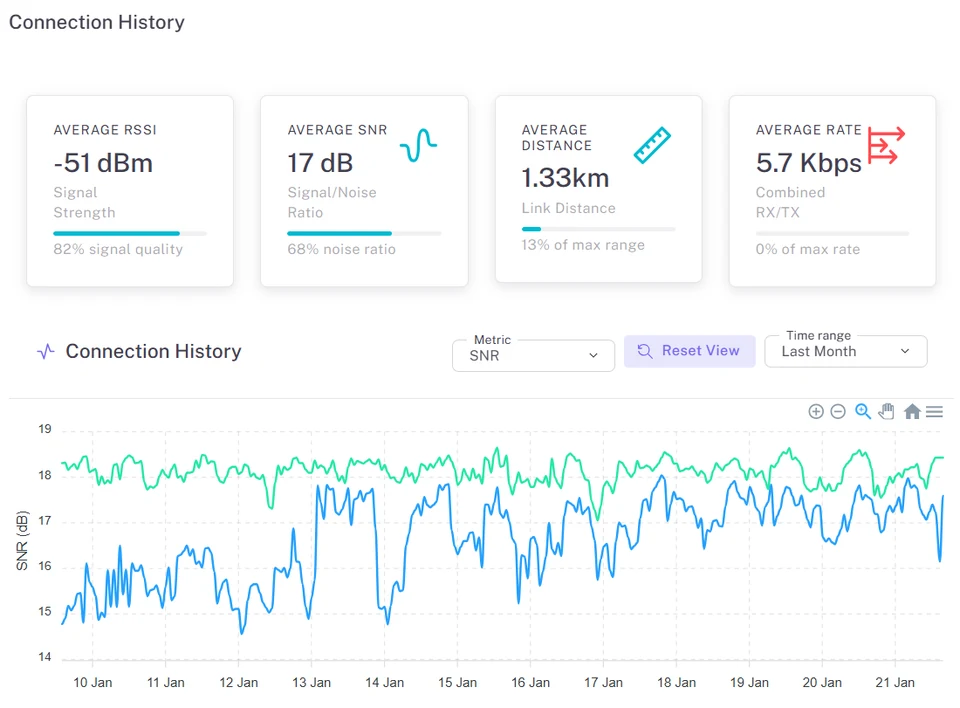Click the 10 Jan axis label
The height and width of the screenshot is (708, 960).
[x=92, y=682]
